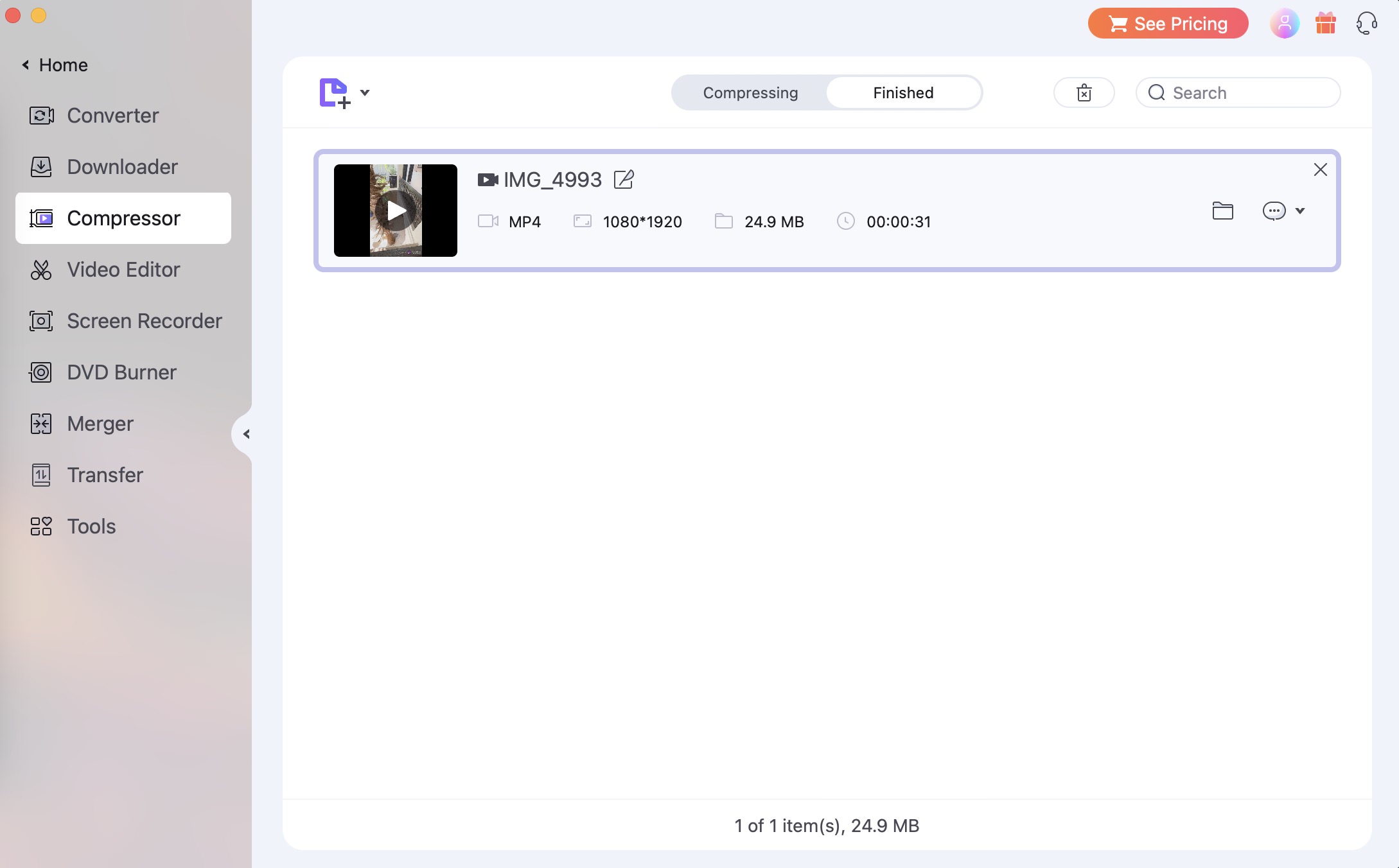The image size is (1399, 868).
Task: Open the support headset icon
Action: 1367,24
